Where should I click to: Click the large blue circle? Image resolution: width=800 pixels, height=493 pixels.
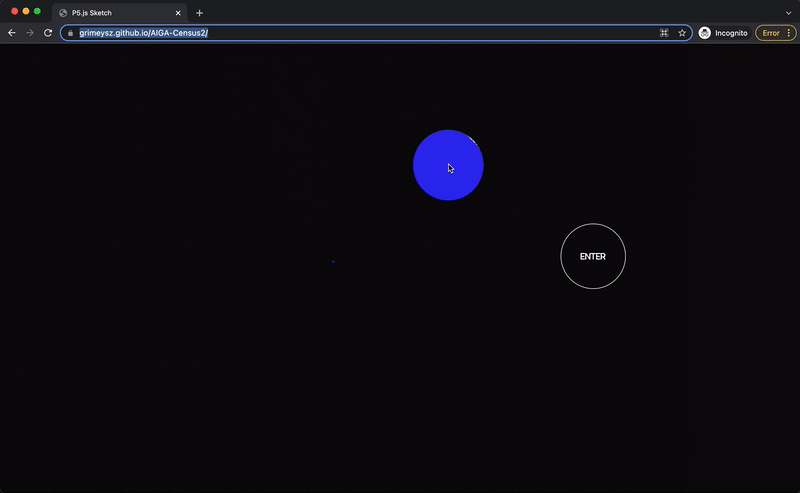[x=448, y=165]
